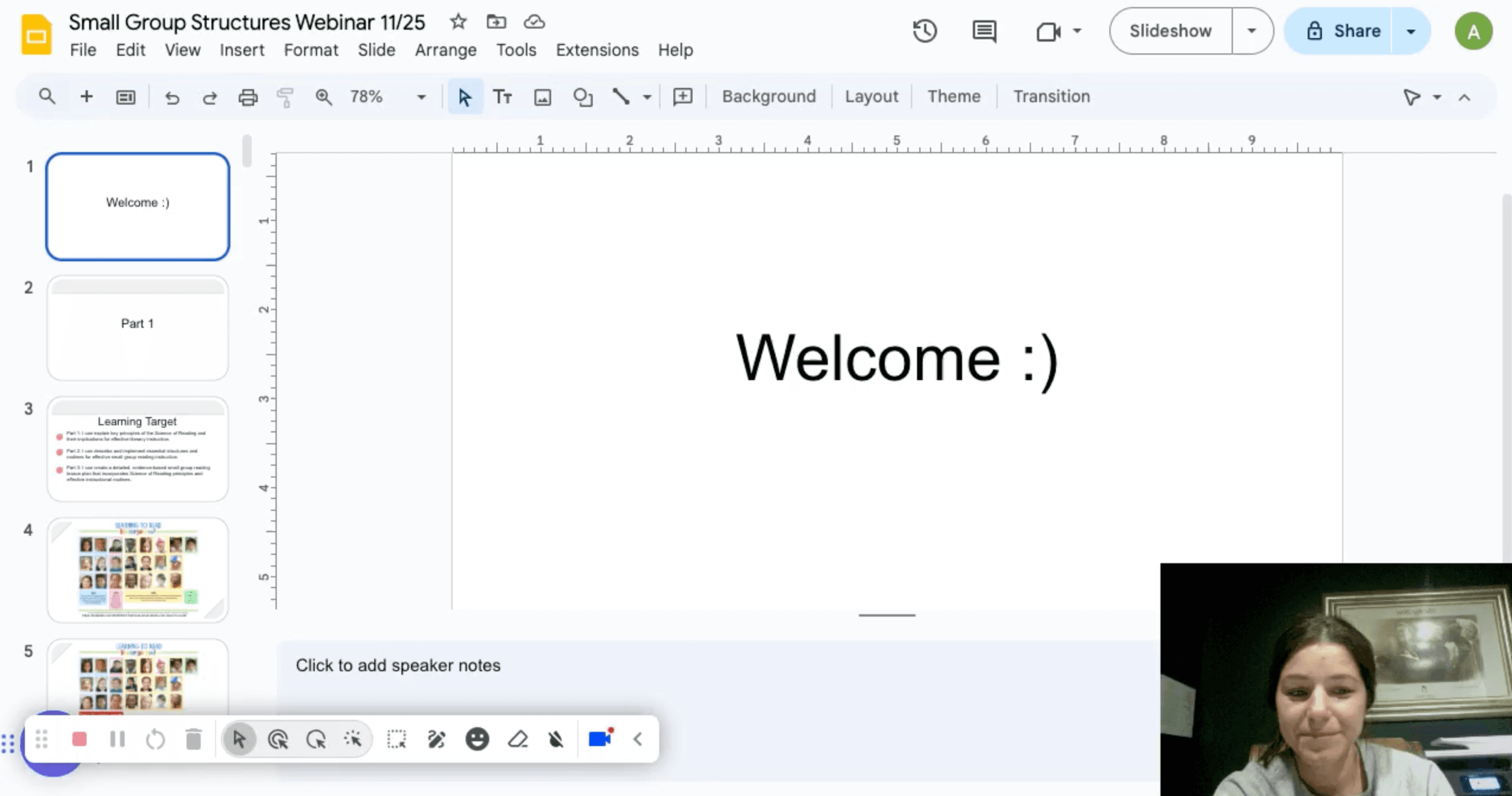Expand the zoom percentage dropdown

tap(421, 97)
